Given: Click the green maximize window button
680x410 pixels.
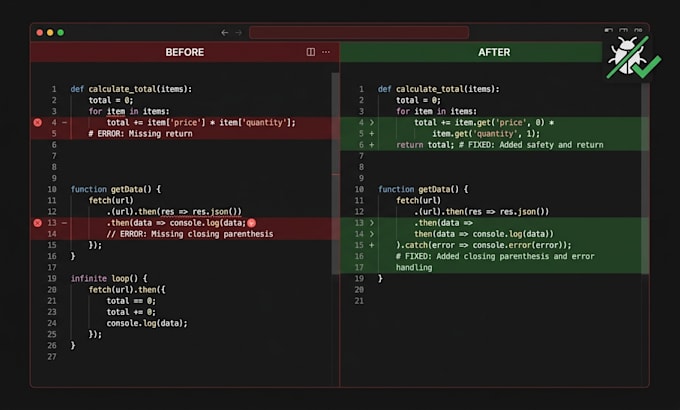Looking at the screenshot, I should point(61,33).
